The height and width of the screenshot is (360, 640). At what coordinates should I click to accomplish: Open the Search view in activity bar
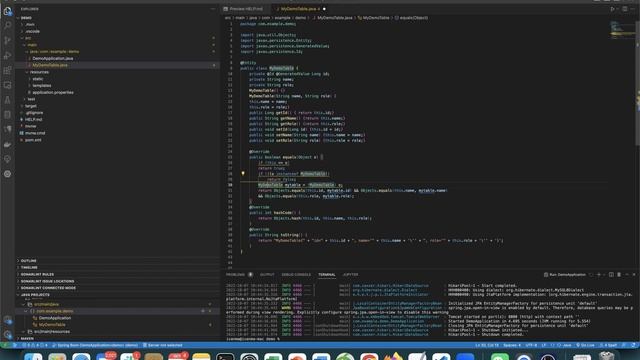pyautogui.click(x=7, y=25)
